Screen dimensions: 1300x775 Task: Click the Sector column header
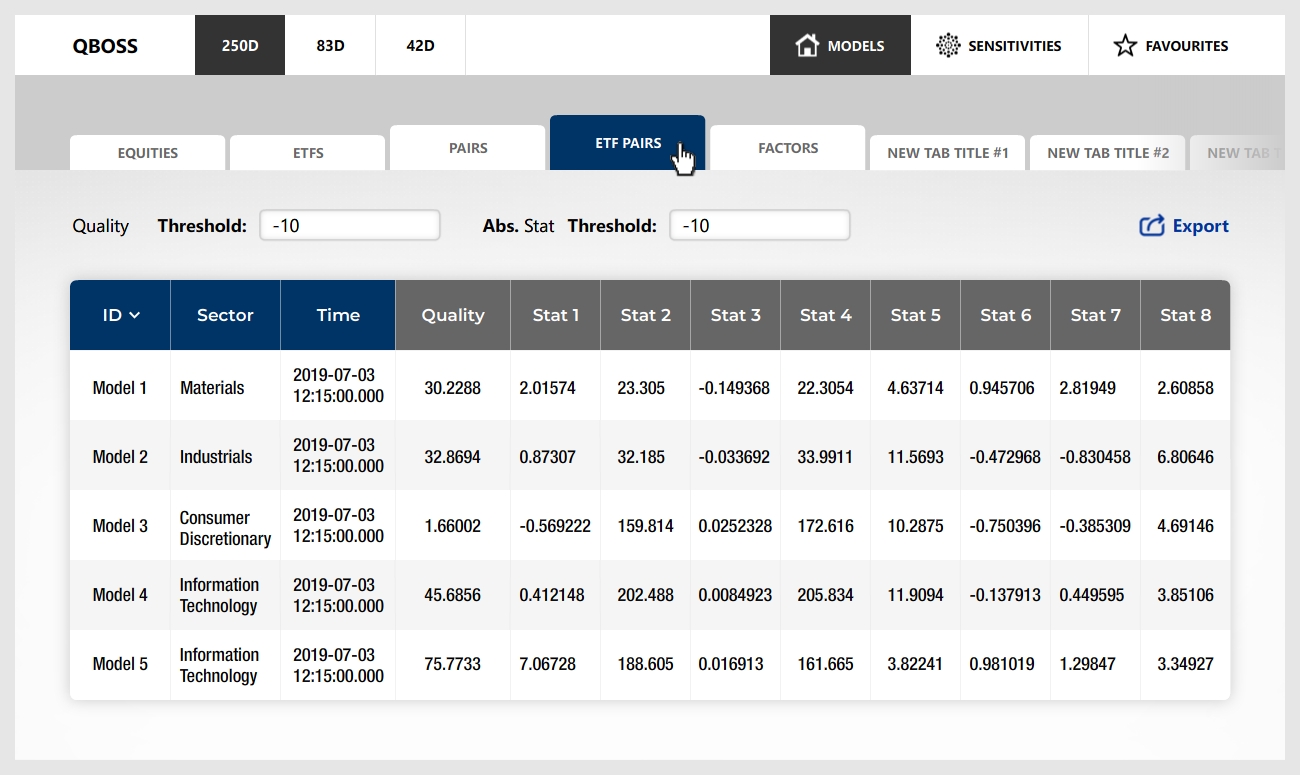225,315
